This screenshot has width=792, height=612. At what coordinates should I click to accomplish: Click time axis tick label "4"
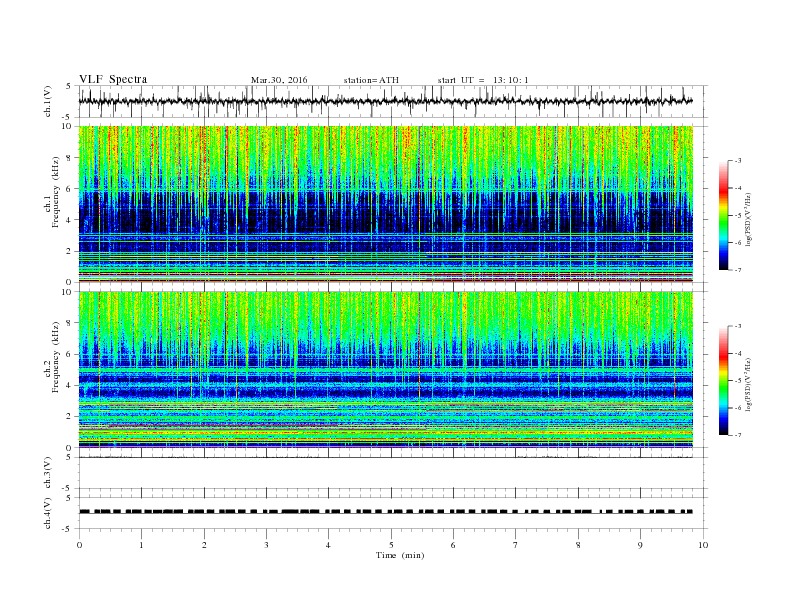[328, 545]
